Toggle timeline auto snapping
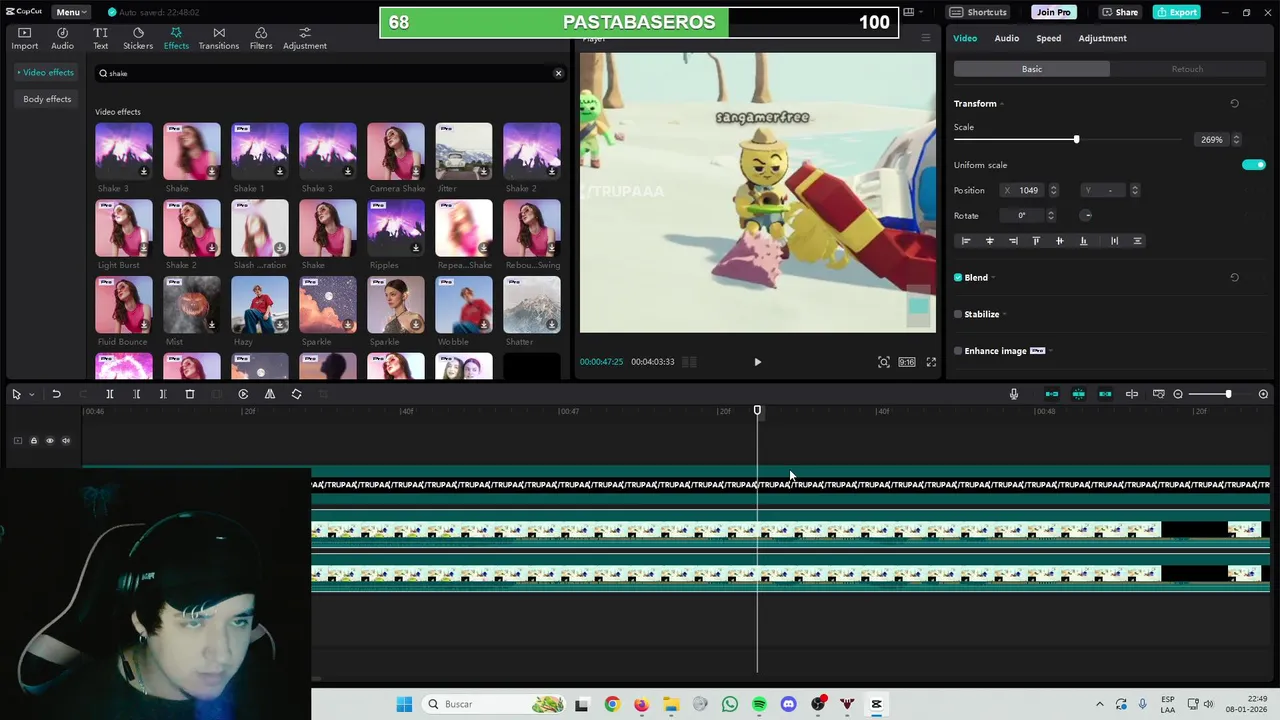Image resolution: width=1280 pixels, height=720 pixels. tap(1078, 394)
